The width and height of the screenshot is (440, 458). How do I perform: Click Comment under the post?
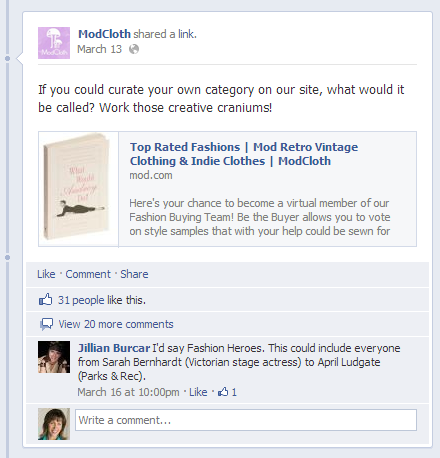(88, 274)
